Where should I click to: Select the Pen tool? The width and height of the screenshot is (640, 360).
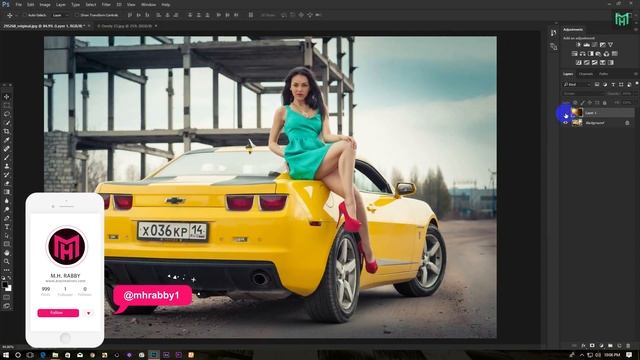pyautogui.click(x=7, y=218)
